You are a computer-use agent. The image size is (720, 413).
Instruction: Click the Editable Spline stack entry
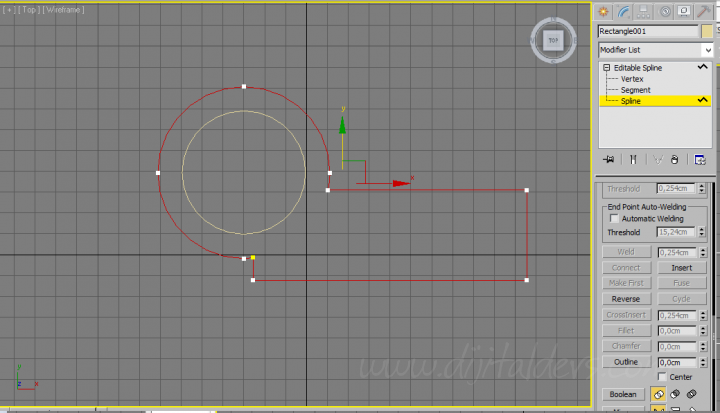[638, 68]
